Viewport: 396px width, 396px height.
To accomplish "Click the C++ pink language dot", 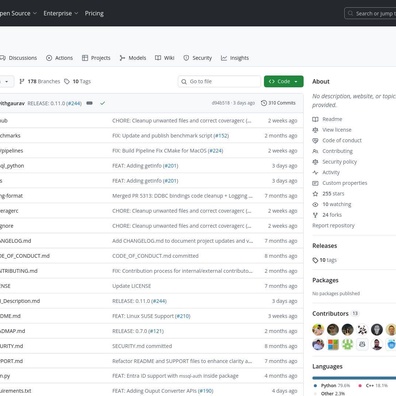I will (360, 386).
